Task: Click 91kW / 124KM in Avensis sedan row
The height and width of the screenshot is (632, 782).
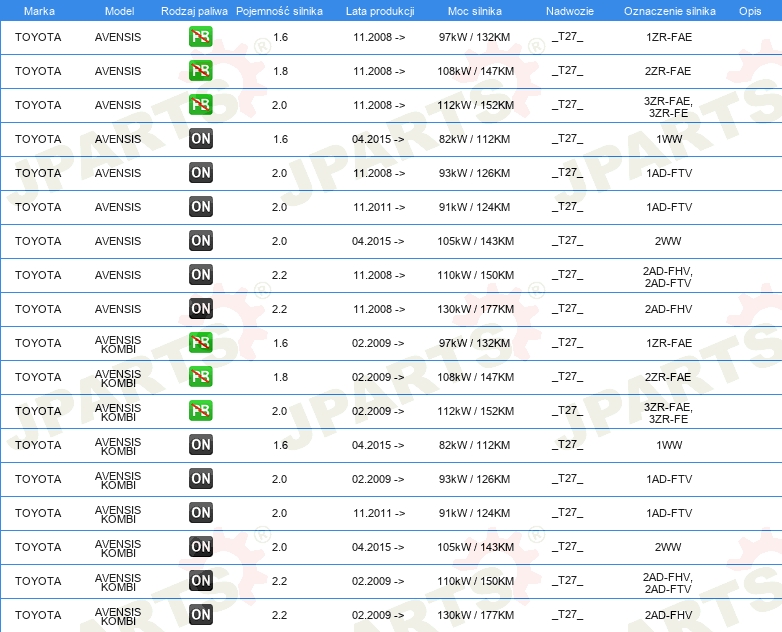Action: pos(474,207)
